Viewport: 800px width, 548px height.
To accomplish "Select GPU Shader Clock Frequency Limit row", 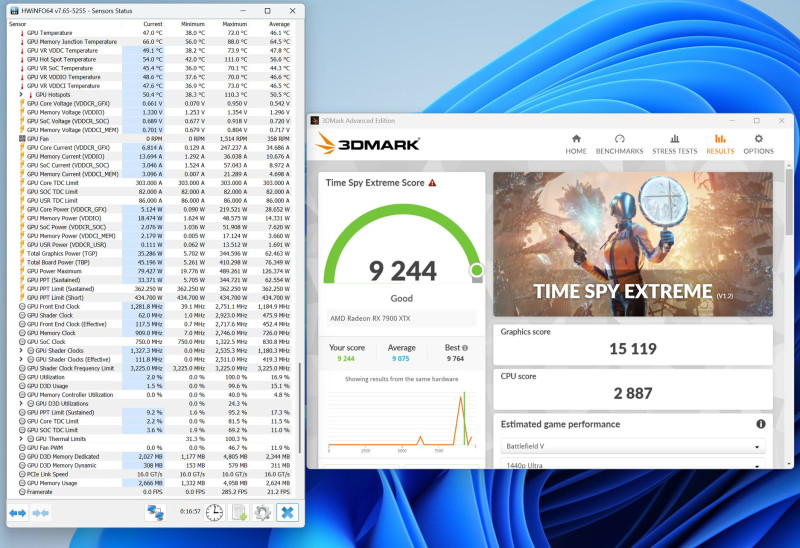I will click(x=149, y=368).
